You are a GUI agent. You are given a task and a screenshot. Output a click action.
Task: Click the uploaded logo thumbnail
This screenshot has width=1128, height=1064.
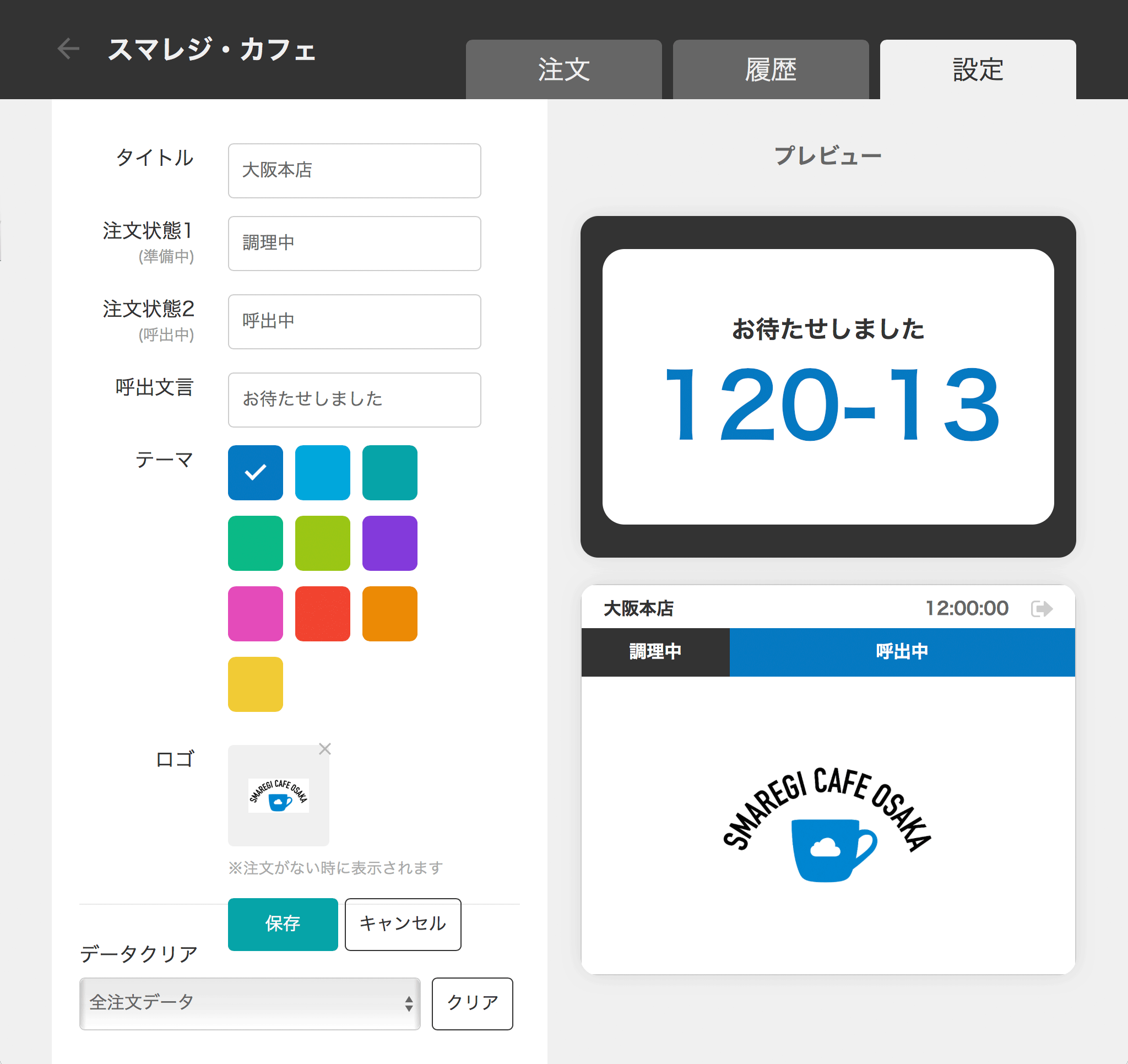pos(279,795)
